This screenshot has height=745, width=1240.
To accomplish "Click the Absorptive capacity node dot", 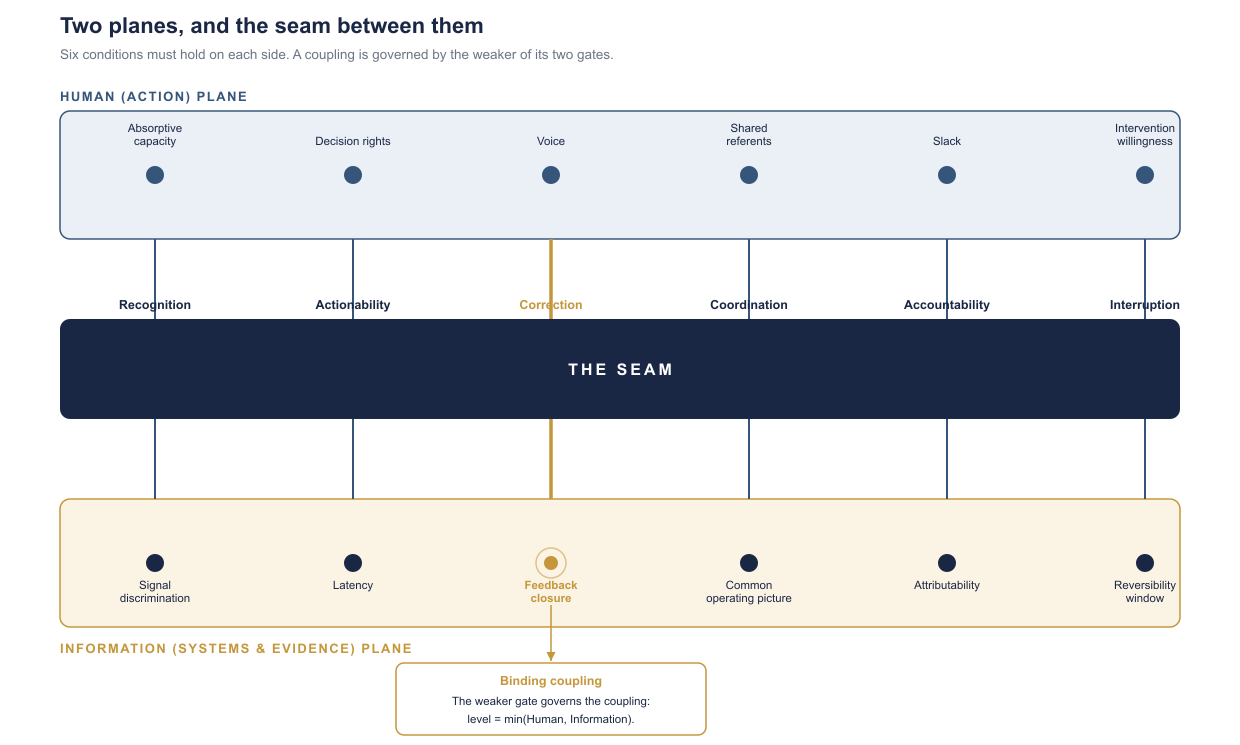I will coord(155,175).
